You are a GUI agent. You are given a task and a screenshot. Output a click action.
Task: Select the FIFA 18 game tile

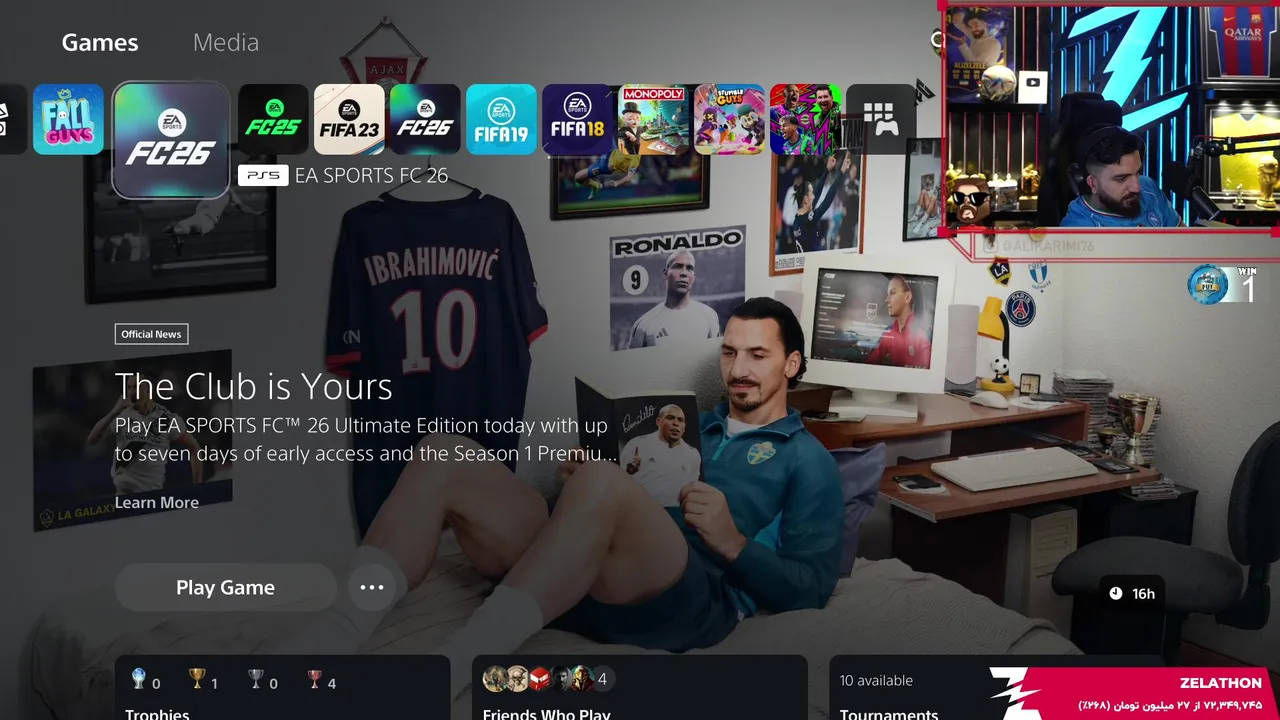tap(577, 119)
